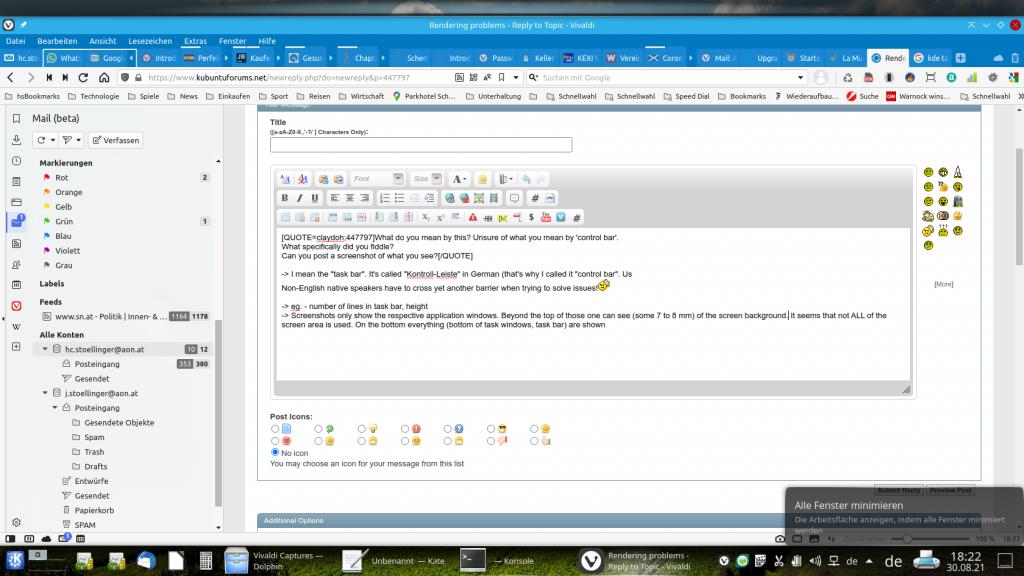Click the undo arrow in editor toolbar
The image size is (1024, 576).
pyautogui.click(x=526, y=179)
